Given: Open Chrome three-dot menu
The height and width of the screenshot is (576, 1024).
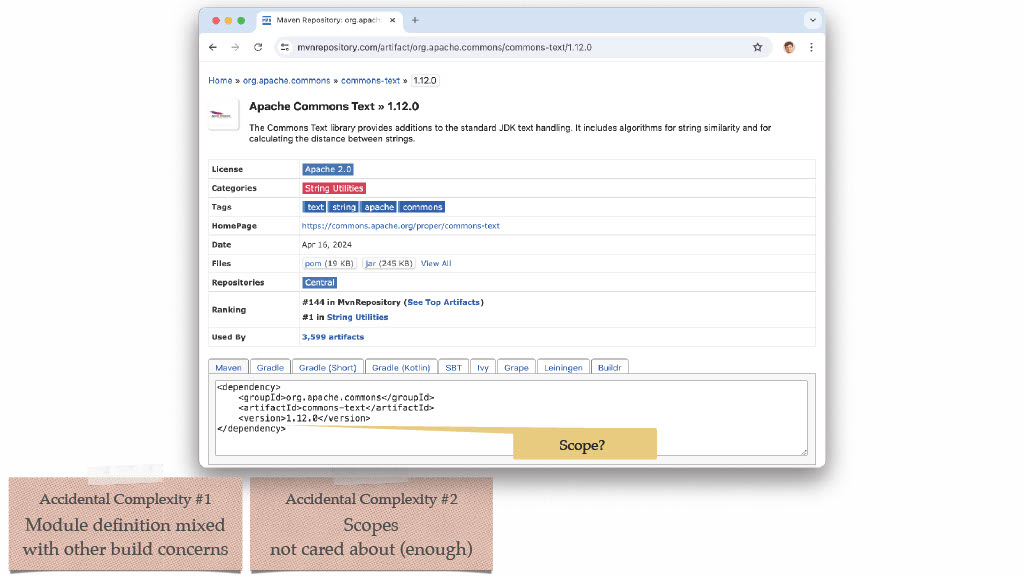Looking at the screenshot, I should point(811,47).
